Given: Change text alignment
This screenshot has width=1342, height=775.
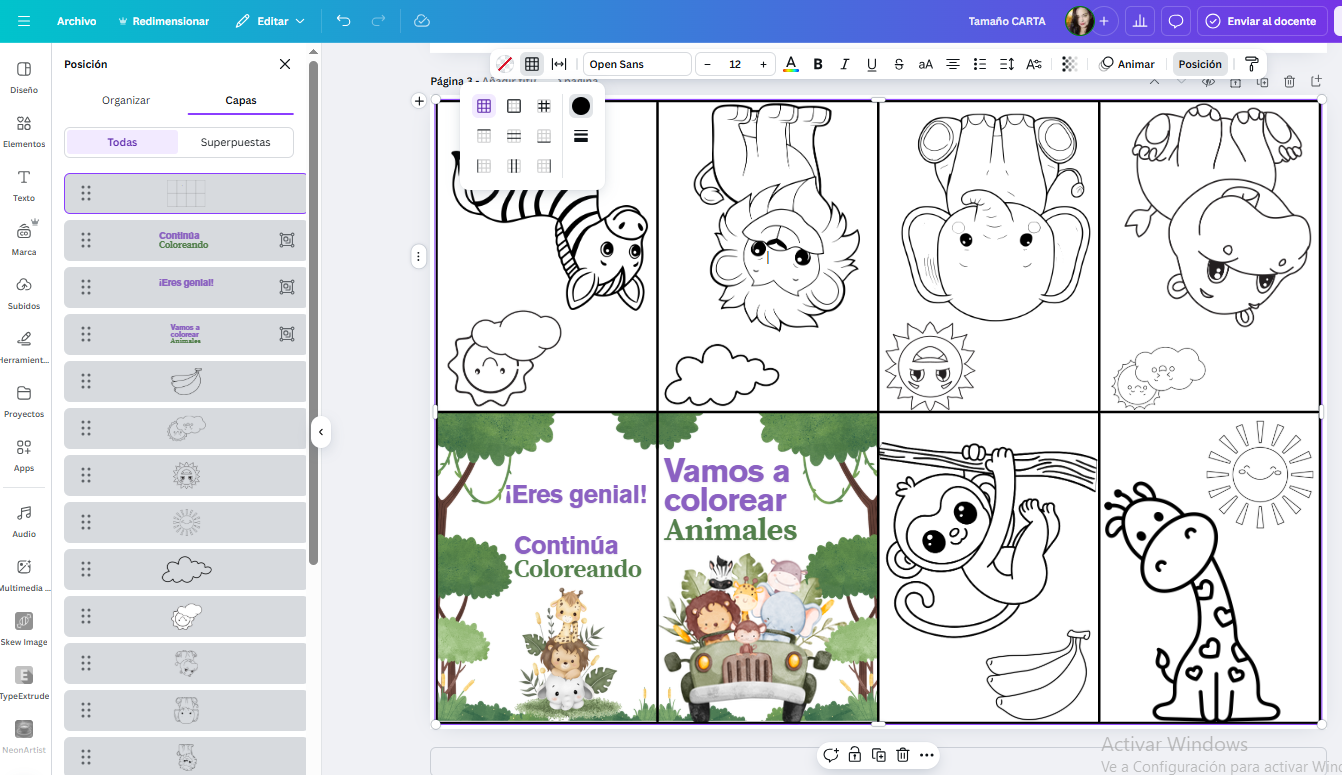Looking at the screenshot, I should 953,64.
